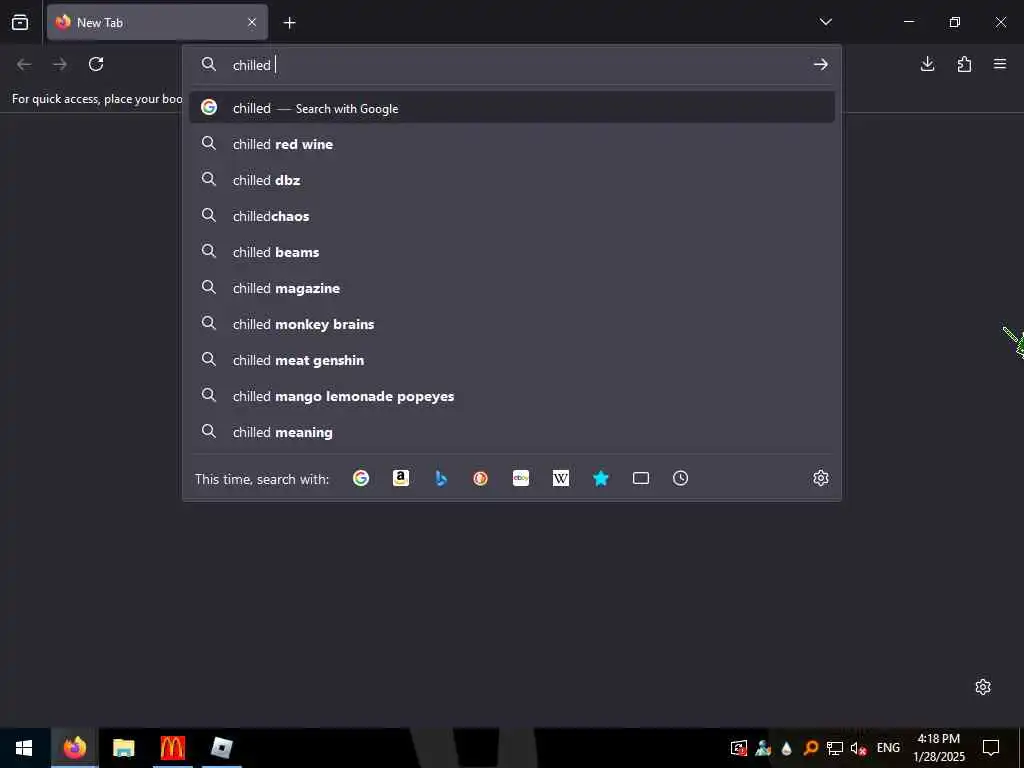Open the Roblox app on the taskbar
Image resolution: width=1024 pixels, height=768 pixels.
pos(221,748)
